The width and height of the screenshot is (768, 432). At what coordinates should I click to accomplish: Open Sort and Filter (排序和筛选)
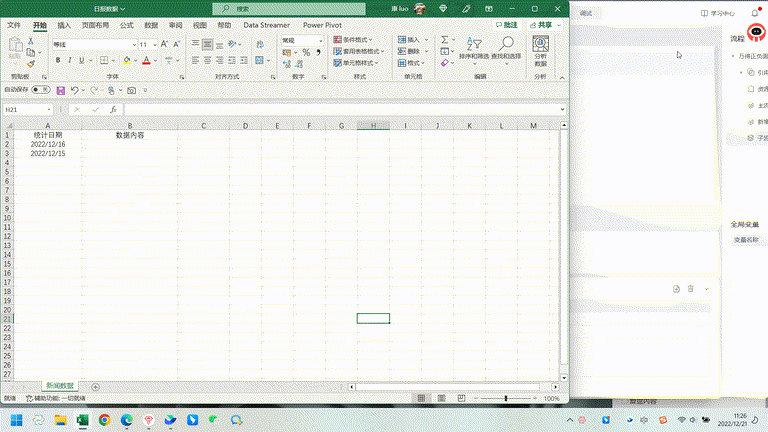[x=473, y=51]
